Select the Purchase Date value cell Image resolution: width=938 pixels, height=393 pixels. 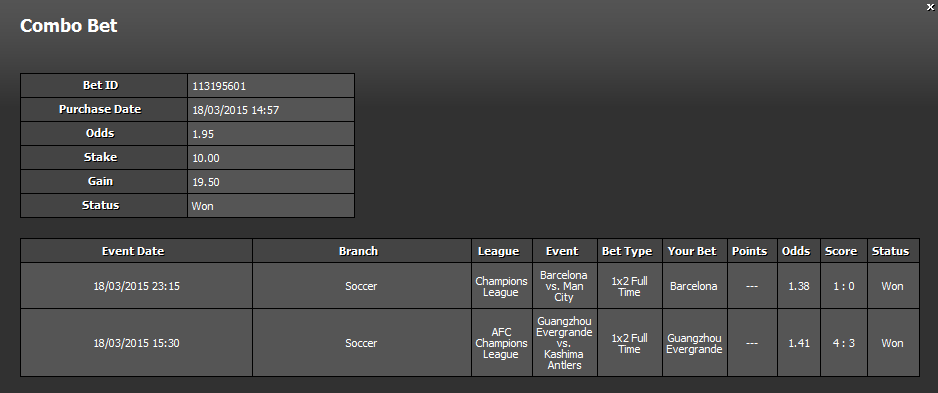271,109
